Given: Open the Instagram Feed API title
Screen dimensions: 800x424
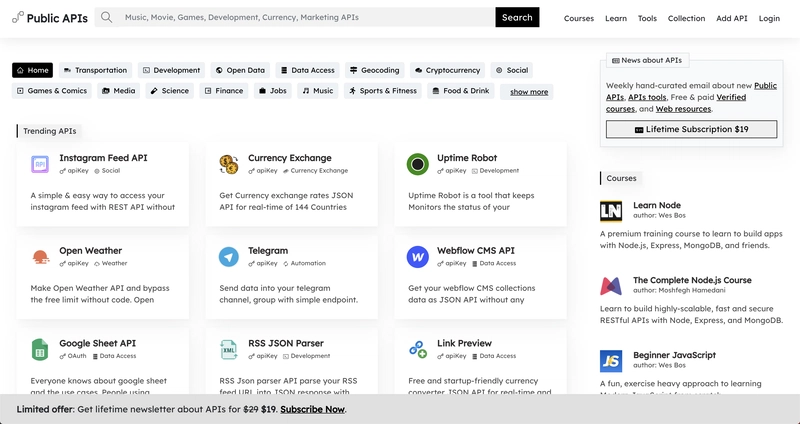Looking at the screenshot, I should coord(103,158).
